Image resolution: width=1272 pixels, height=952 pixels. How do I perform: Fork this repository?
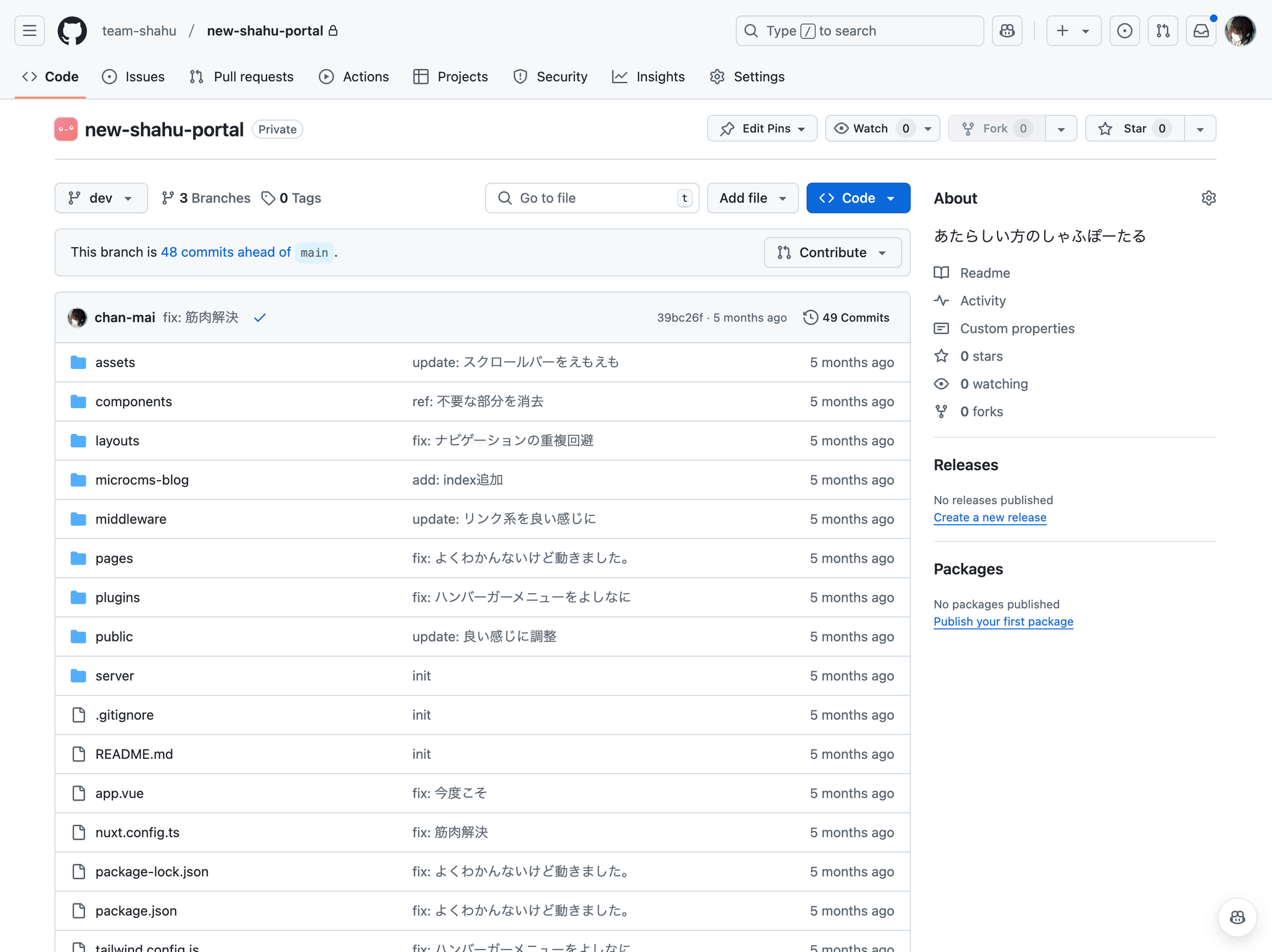point(996,129)
